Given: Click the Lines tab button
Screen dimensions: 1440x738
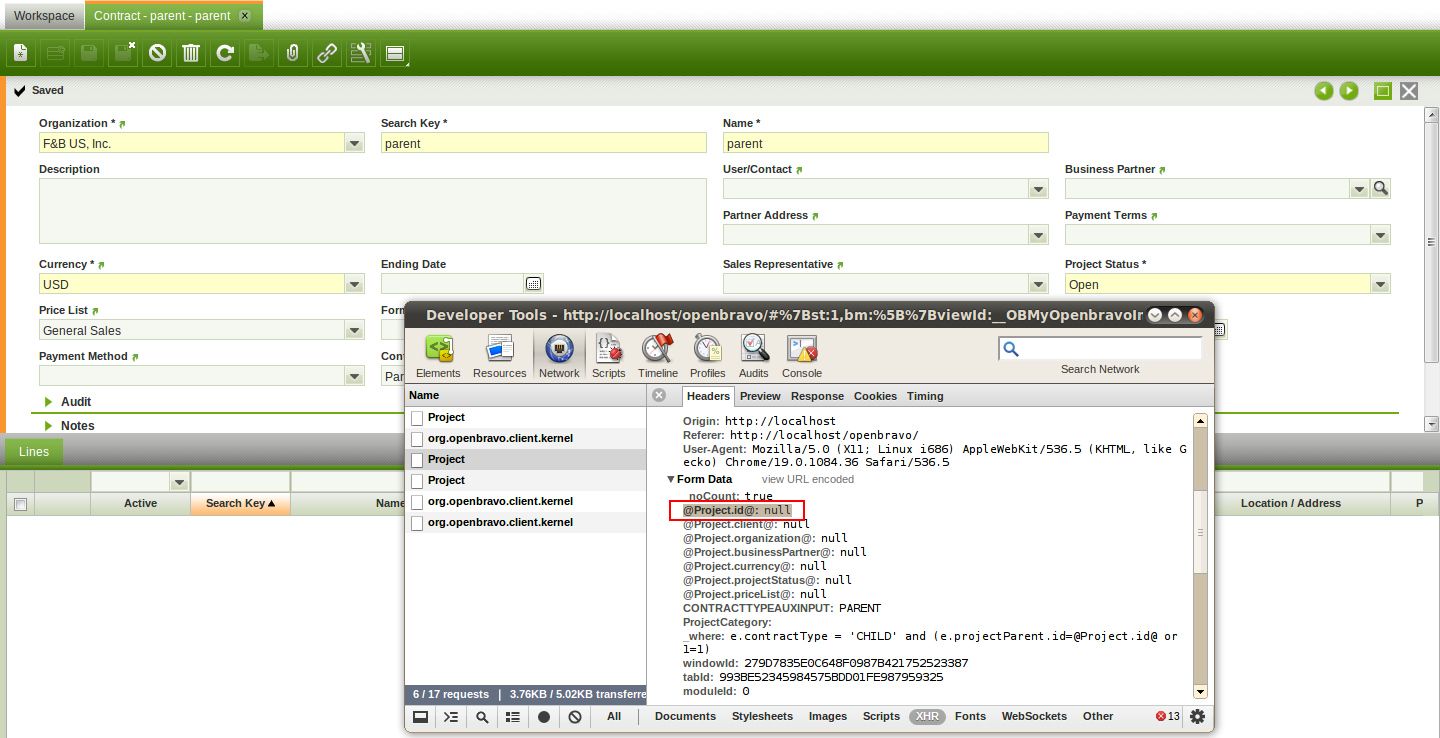Looking at the screenshot, I should point(34,452).
